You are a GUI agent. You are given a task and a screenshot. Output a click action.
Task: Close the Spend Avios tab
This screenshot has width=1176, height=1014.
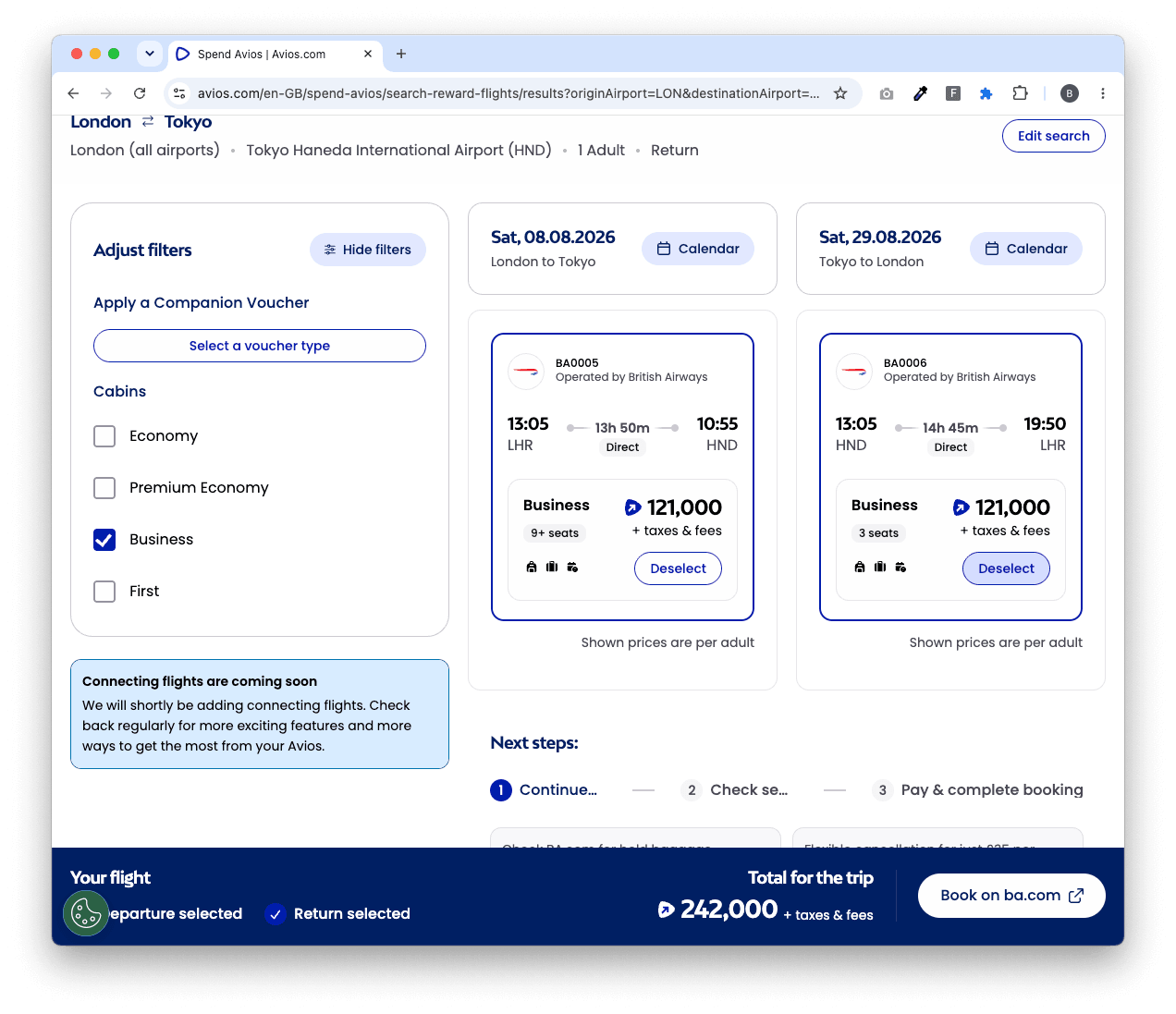coord(368,54)
